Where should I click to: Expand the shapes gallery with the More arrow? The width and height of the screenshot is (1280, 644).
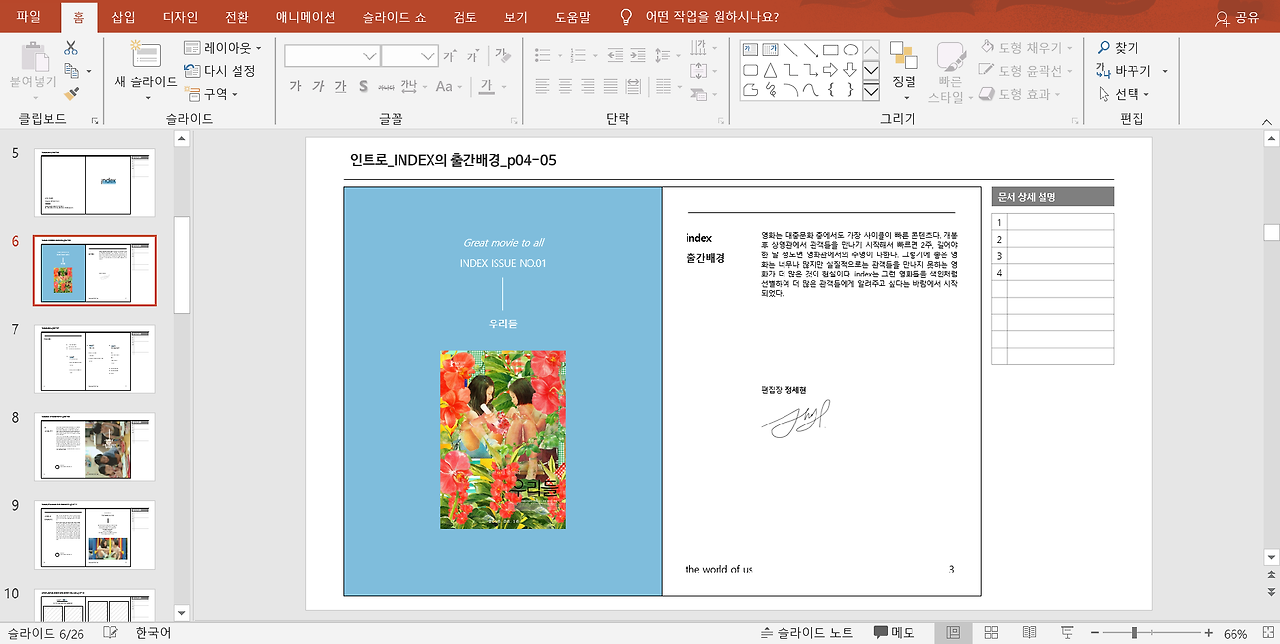coord(869,91)
